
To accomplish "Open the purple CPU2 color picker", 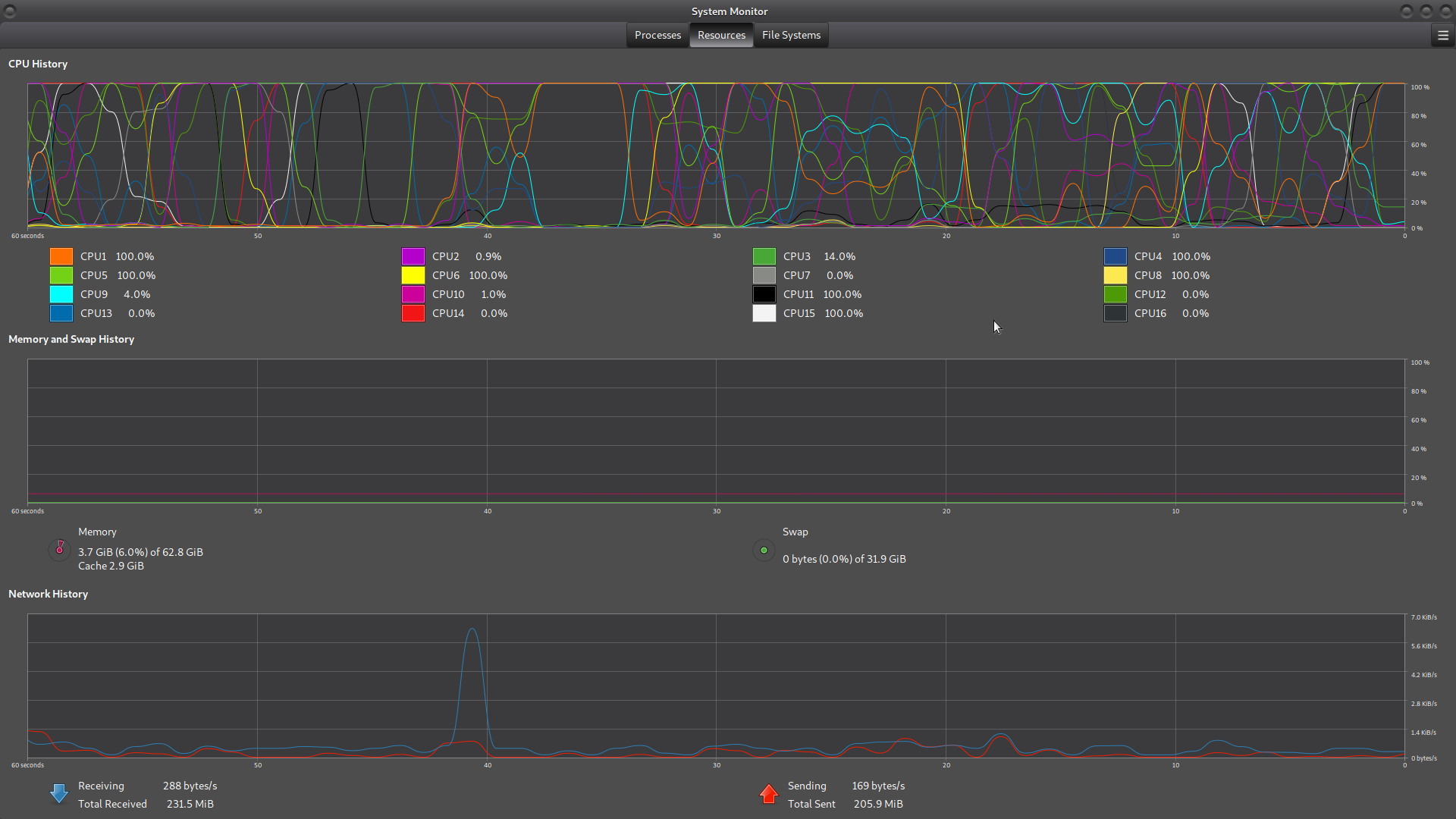I will click(413, 257).
